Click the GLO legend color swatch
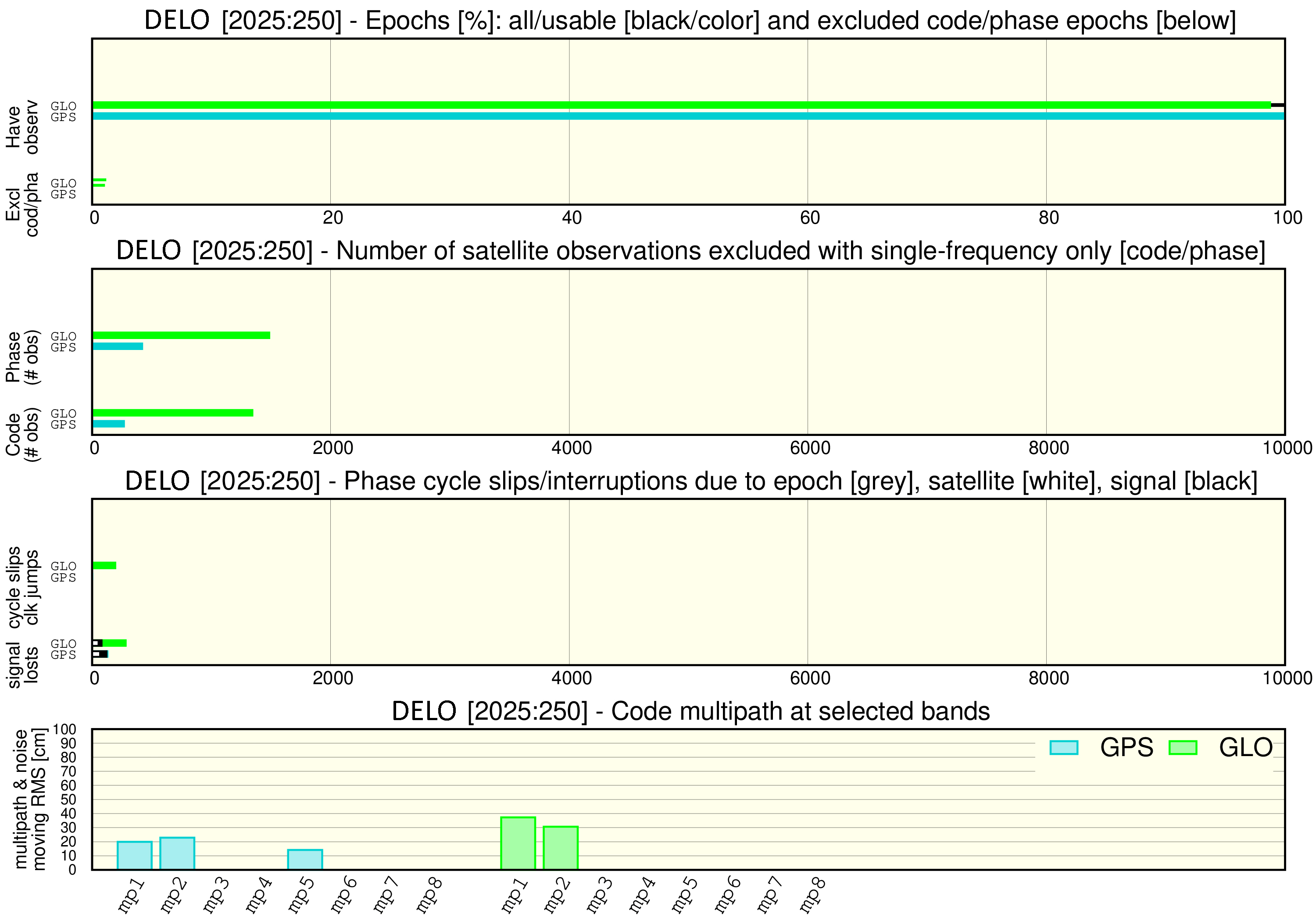 coord(1183,747)
